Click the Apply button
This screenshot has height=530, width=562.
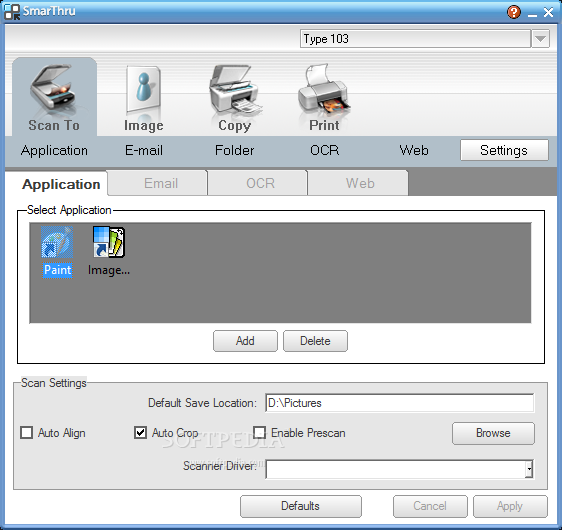(x=510, y=506)
